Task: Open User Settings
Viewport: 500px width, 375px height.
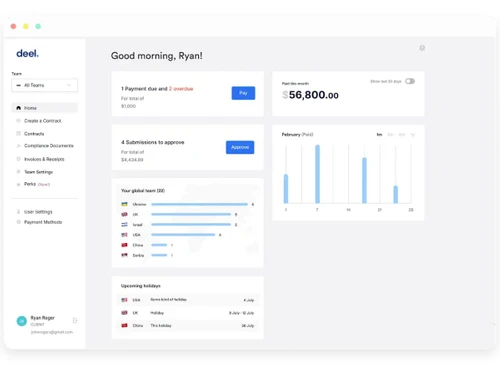Action: [x=38, y=212]
